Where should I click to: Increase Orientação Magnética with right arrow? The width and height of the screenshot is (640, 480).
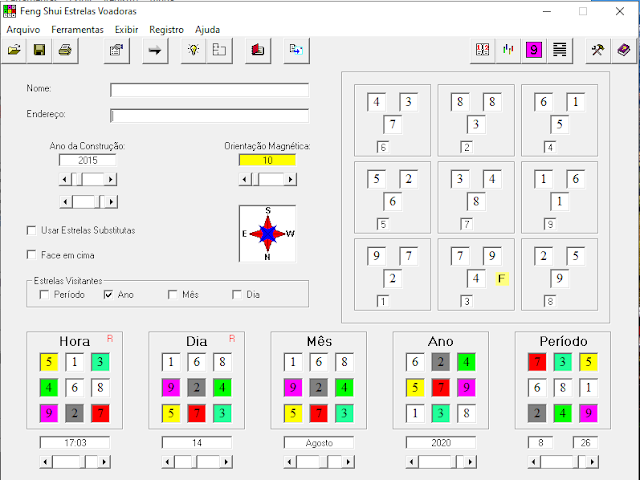coord(290,179)
